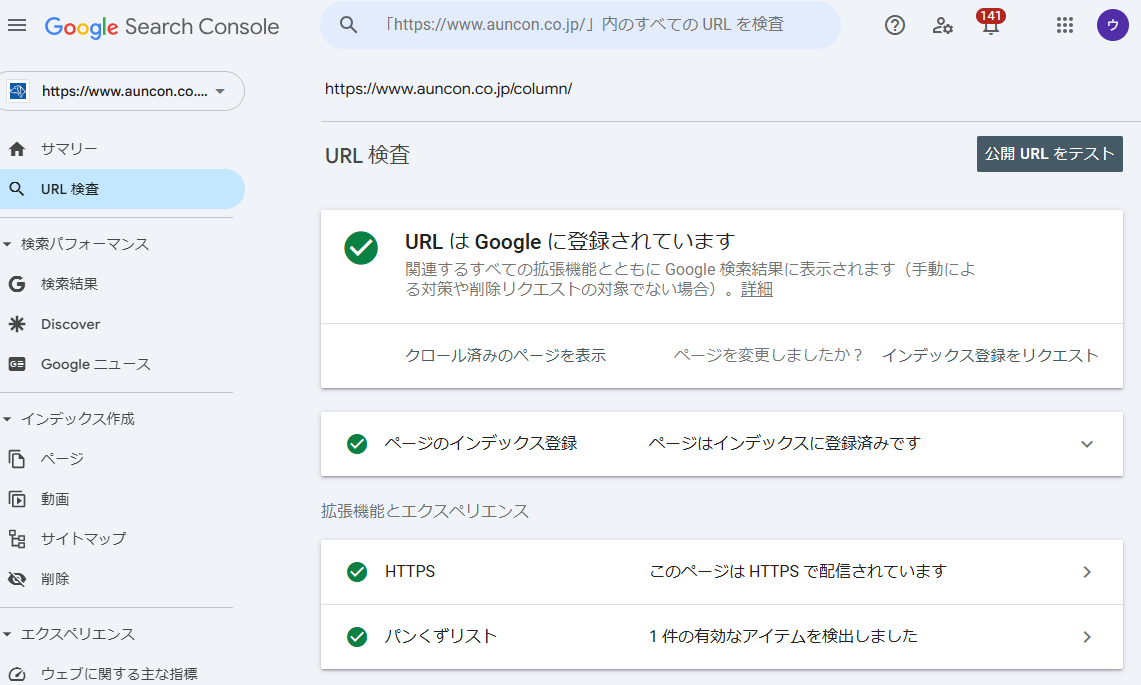Screen dimensions: 1141x685
Task: Click the video icon beside 動画
Action: tap(17, 499)
